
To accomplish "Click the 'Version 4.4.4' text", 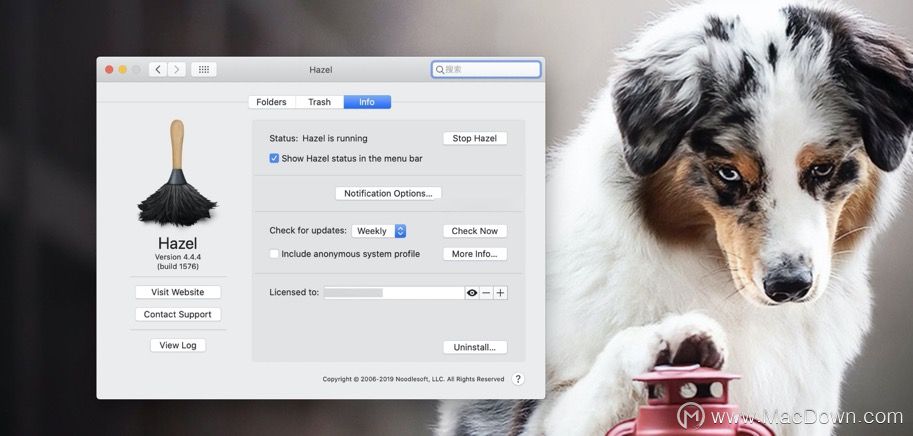I will 178,257.
